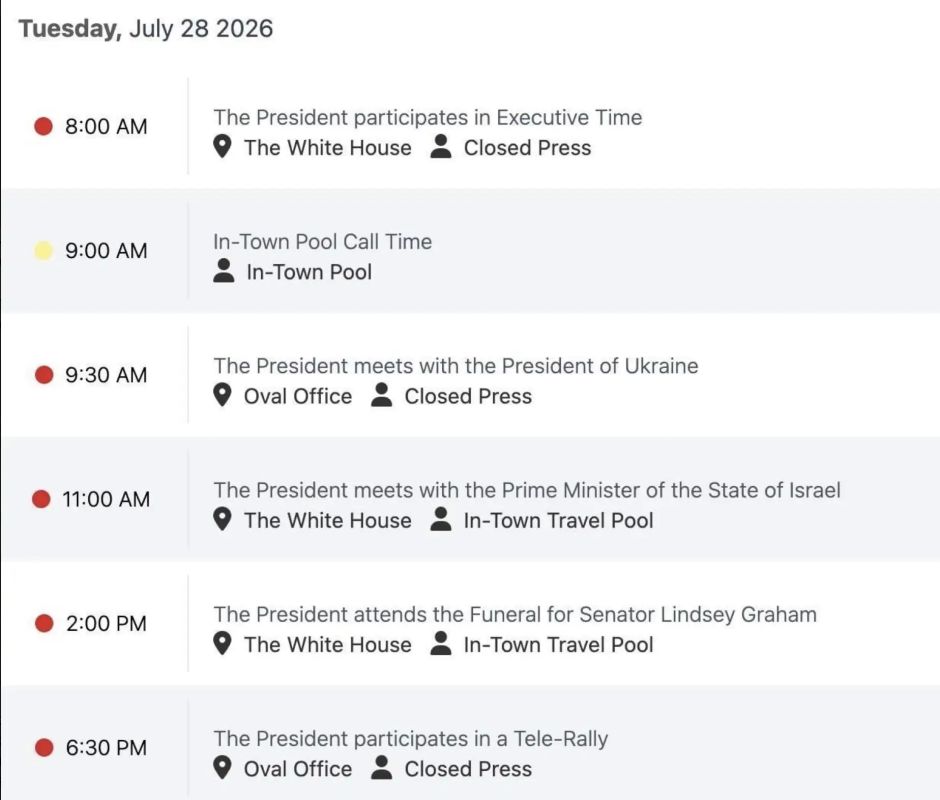This screenshot has width=940, height=800.
Task: Click the Tuesday, July 28 2026 date header
Action: [x=146, y=29]
